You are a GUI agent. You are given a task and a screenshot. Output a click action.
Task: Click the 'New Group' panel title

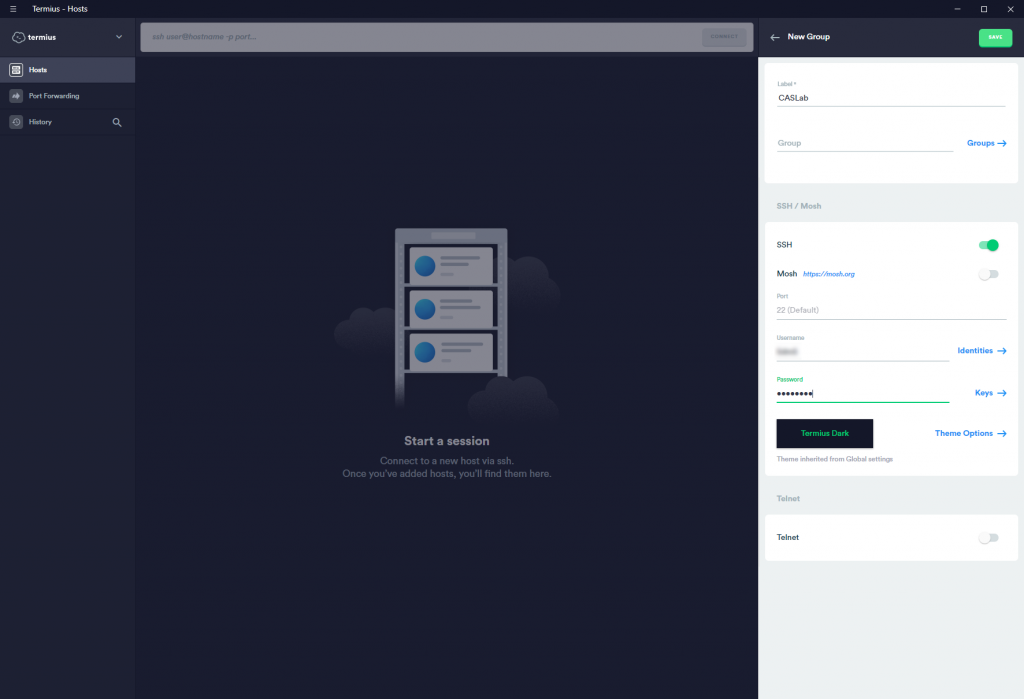pos(808,37)
